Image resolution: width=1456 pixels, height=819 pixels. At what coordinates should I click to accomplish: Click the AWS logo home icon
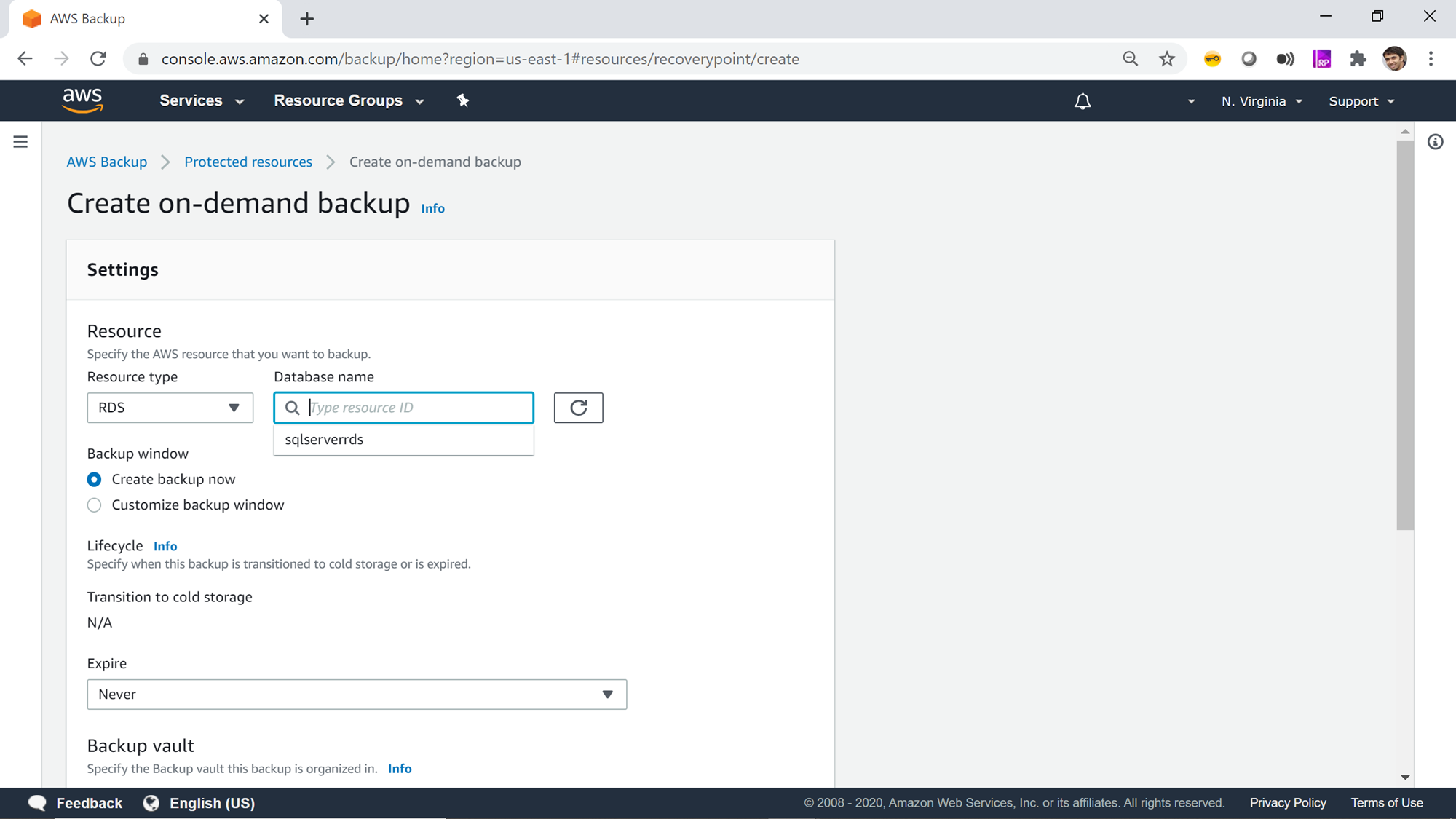coord(82,100)
